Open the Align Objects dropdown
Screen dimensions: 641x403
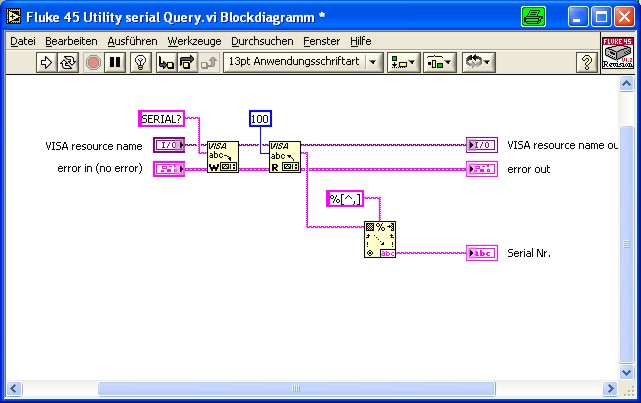[403, 63]
